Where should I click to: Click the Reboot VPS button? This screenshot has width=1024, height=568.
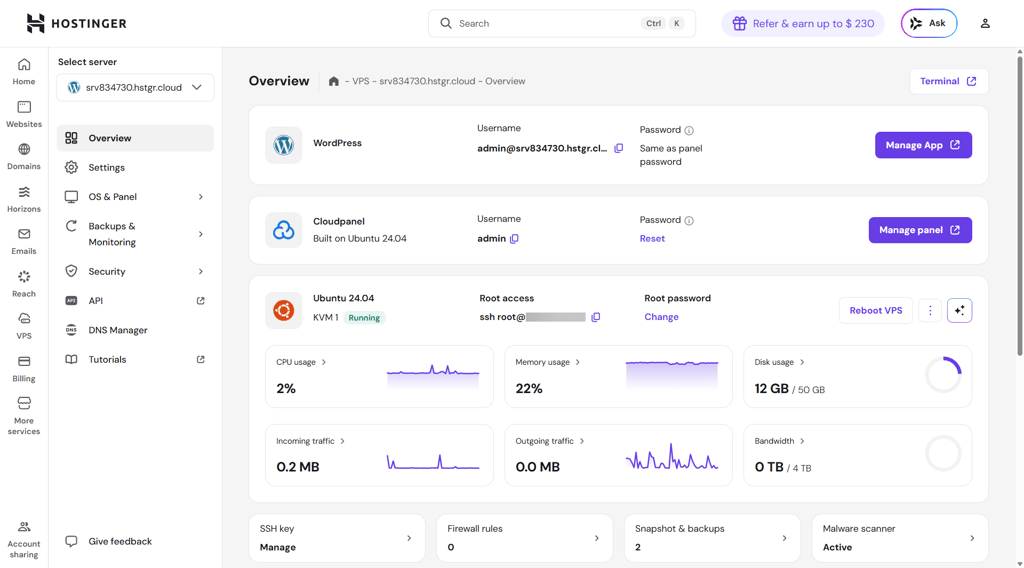click(x=875, y=311)
